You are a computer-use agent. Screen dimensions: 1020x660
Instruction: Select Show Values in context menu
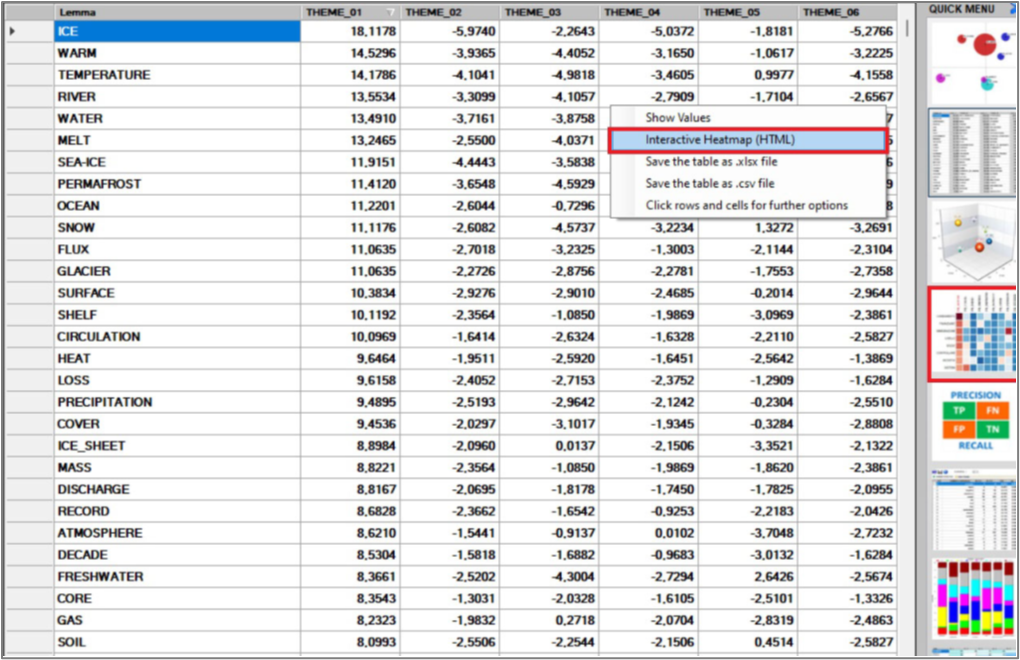pos(678,118)
